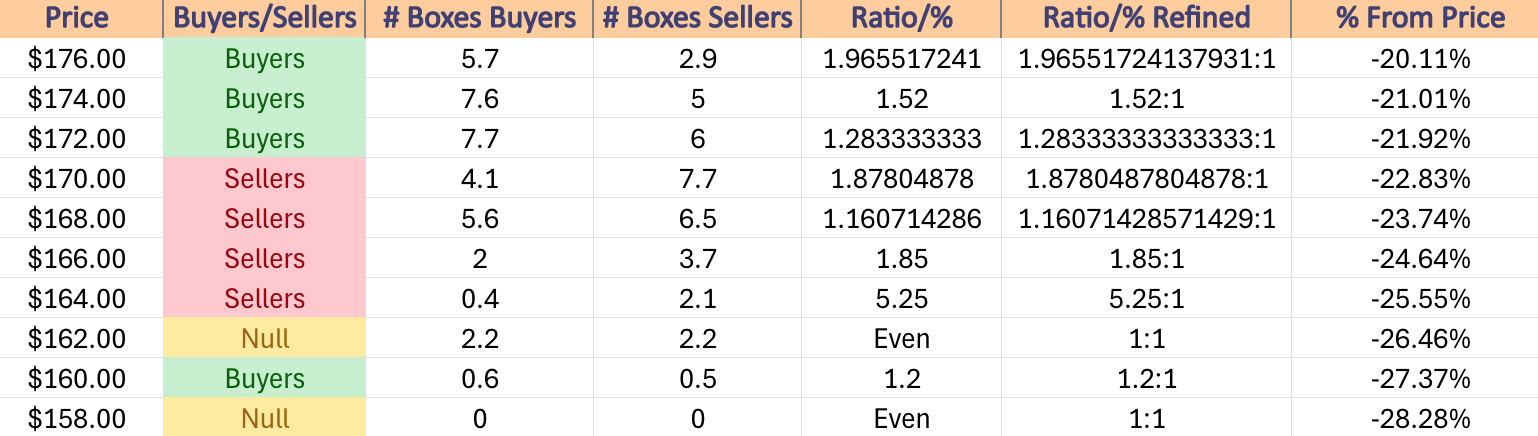Click the $176.00 price cell
1538x436 pixels.
pos(78,59)
